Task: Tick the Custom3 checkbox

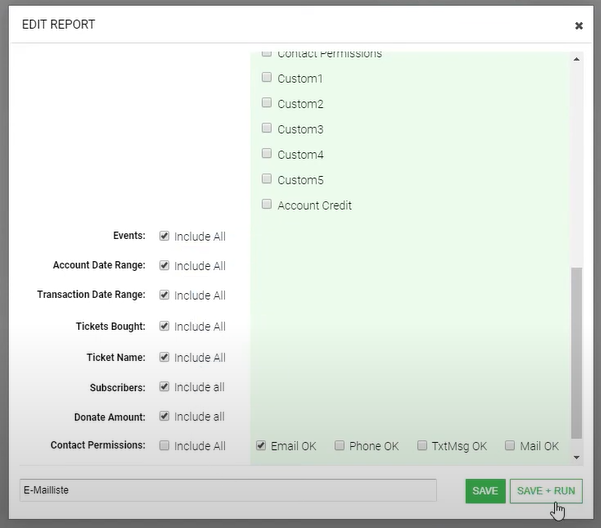Action: coord(267,128)
